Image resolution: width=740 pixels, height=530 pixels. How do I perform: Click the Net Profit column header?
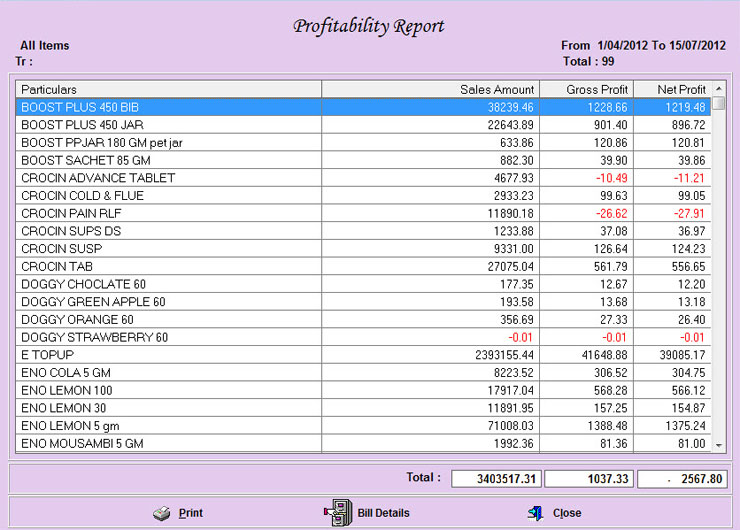(671, 89)
